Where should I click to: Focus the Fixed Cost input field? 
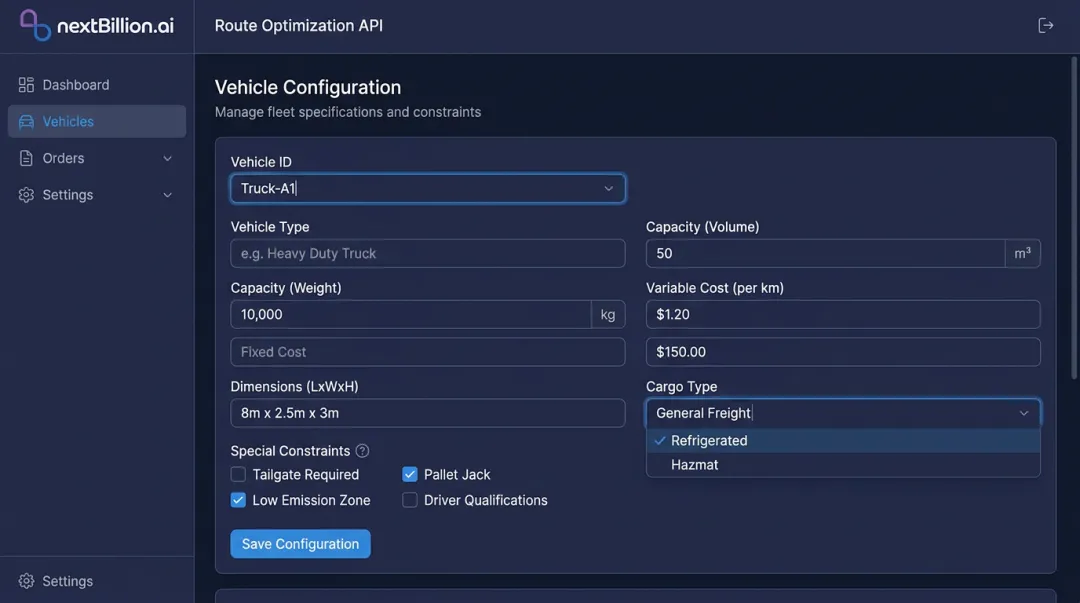tap(428, 352)
